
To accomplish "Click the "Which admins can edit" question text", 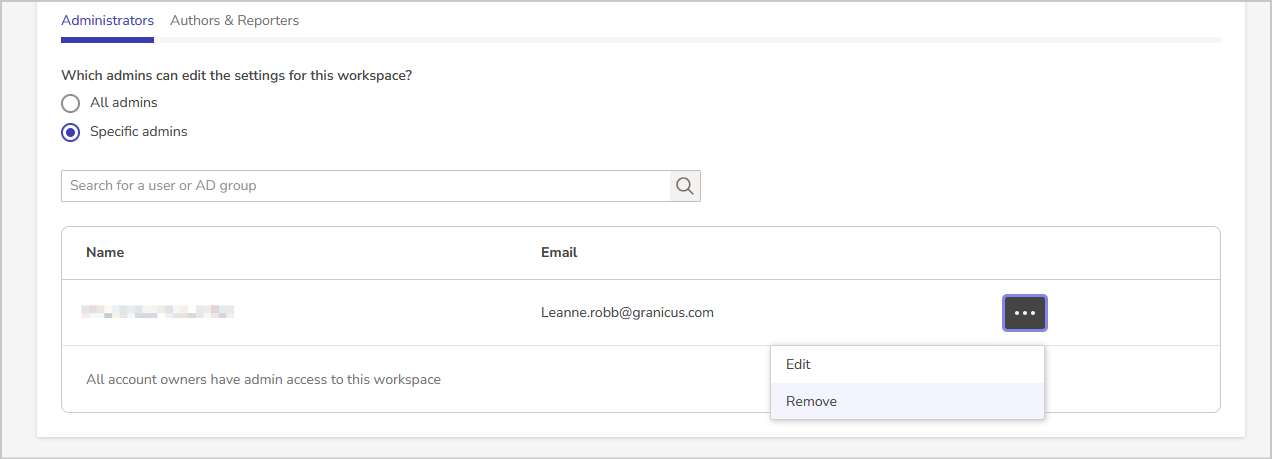I will 236,75.
